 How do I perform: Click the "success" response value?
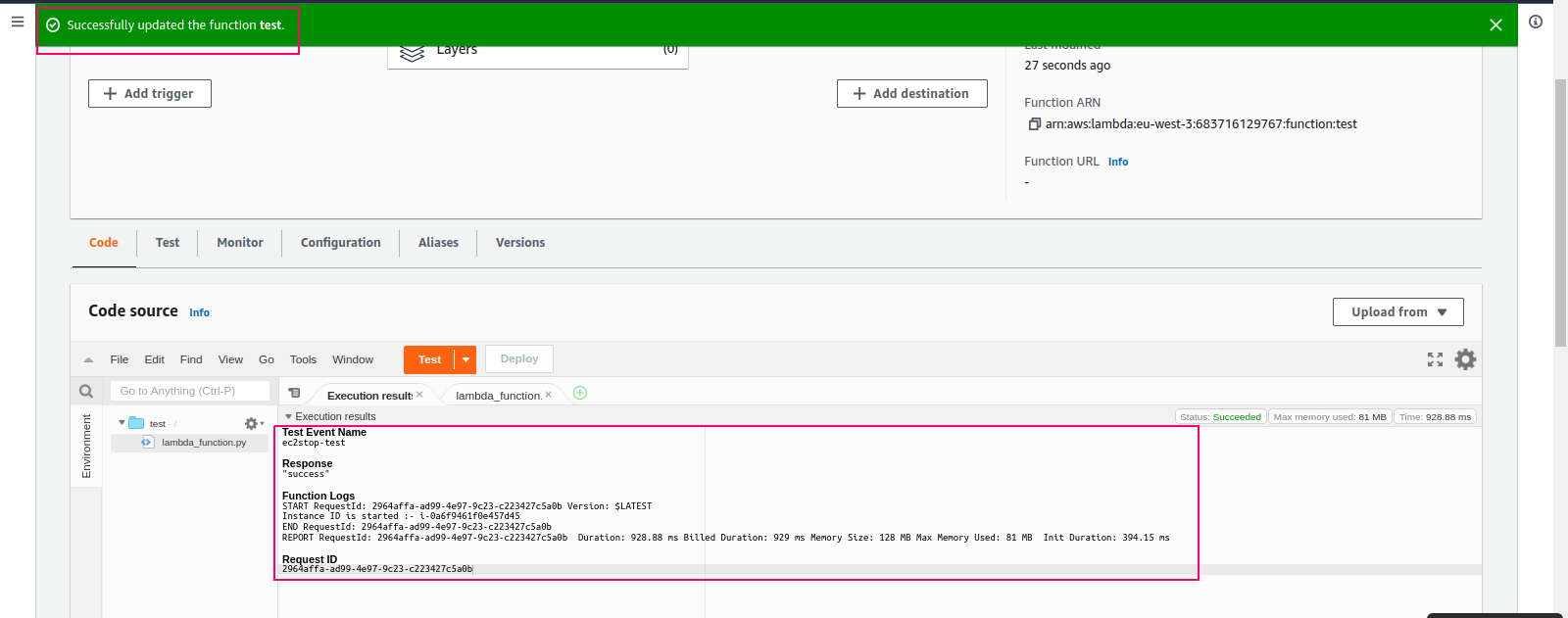pyautogui.click(x=306, y=474)
